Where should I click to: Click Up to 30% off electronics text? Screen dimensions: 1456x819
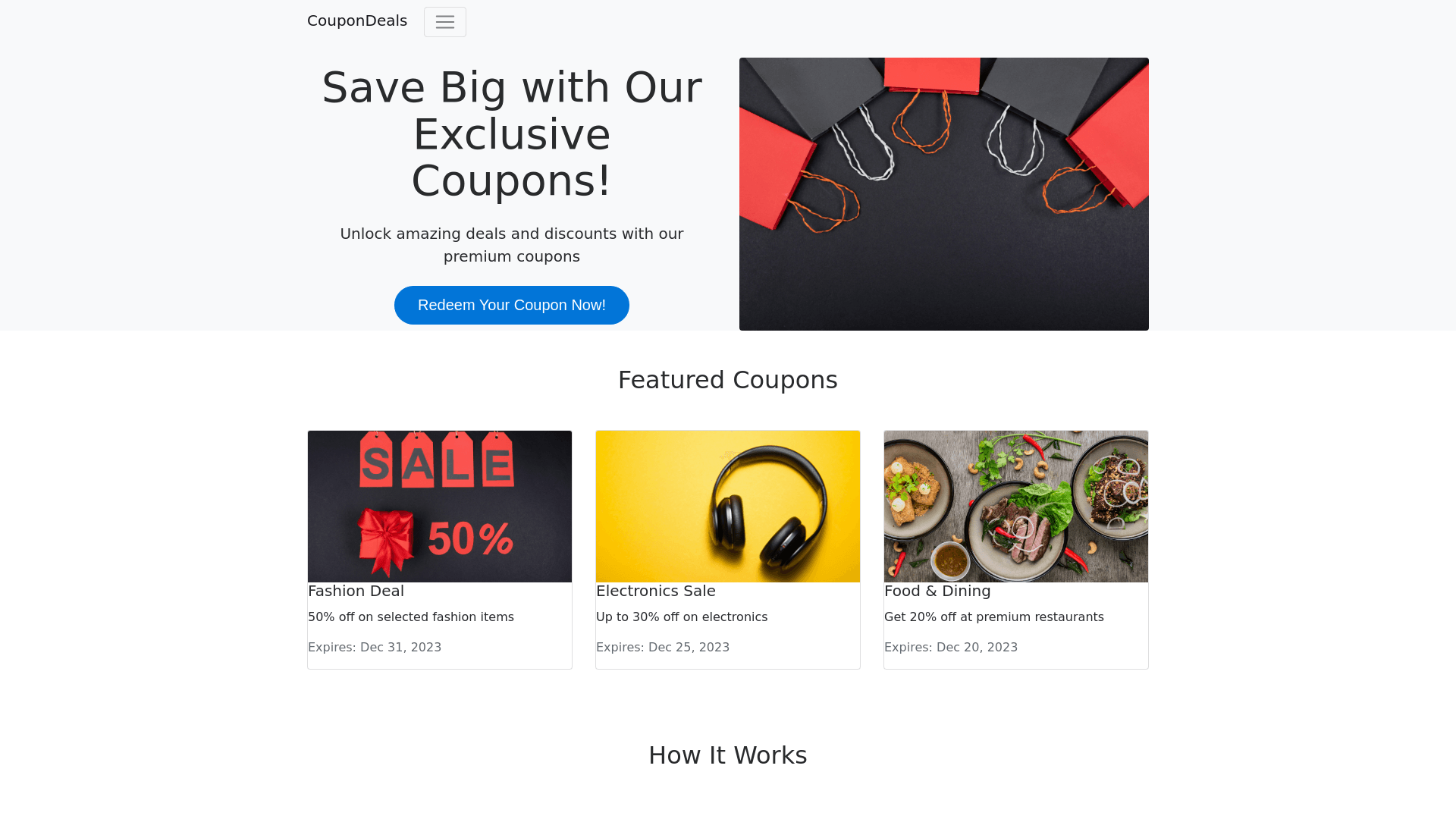[682, 617]
